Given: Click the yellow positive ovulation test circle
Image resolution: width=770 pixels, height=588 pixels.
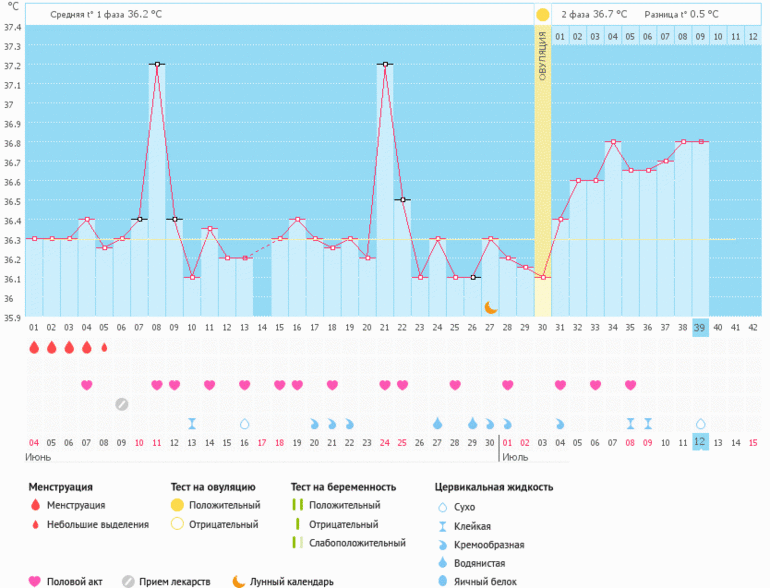Looking at the screenshot, I should (542, 15).
